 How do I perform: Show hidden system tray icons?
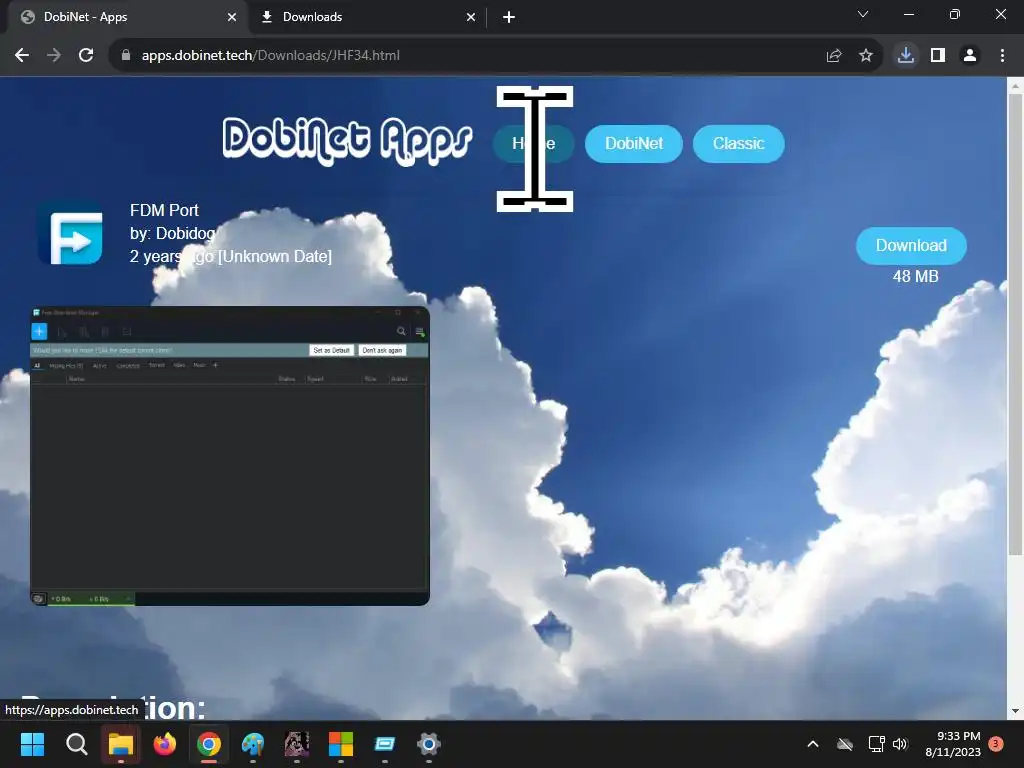click(813, 744)
